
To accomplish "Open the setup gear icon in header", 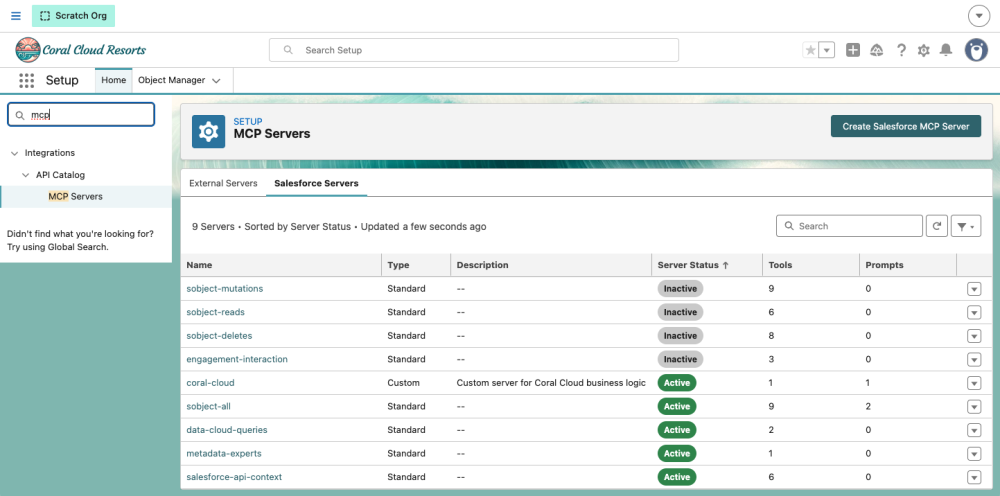I will [x=923, y=50].
